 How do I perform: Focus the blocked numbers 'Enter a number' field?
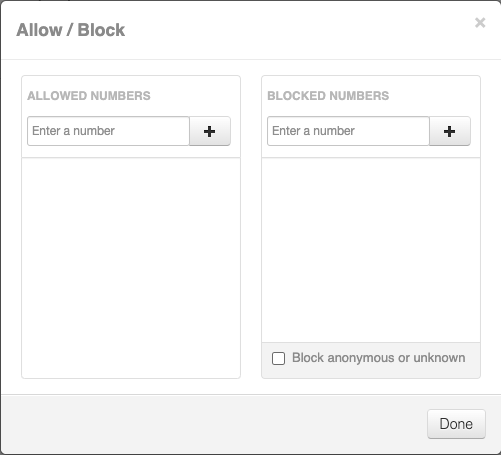(x=348, y=131)
